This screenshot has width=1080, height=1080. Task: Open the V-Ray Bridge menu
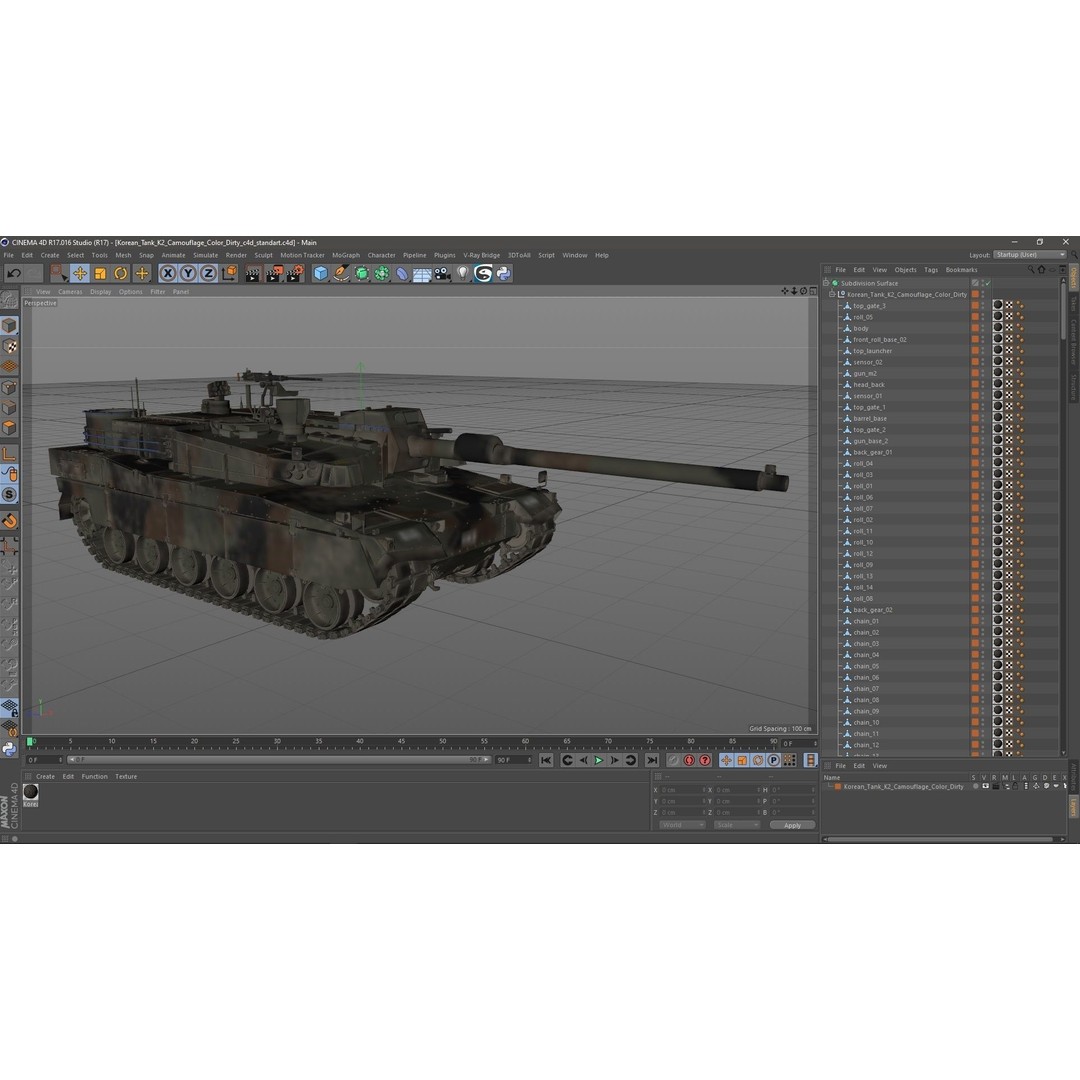(x=481, y=256)
